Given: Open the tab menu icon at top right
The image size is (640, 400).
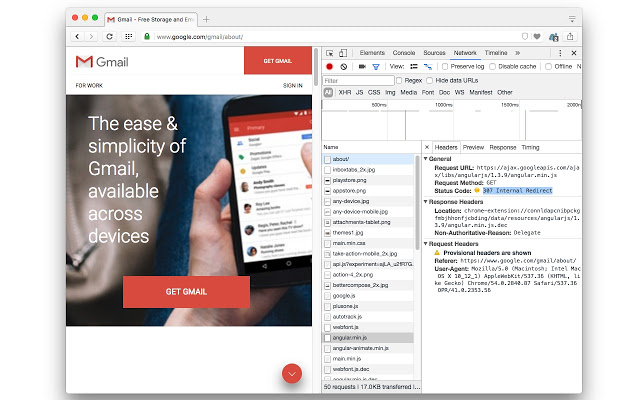Looking at the screenshot, I should point(572,19).
